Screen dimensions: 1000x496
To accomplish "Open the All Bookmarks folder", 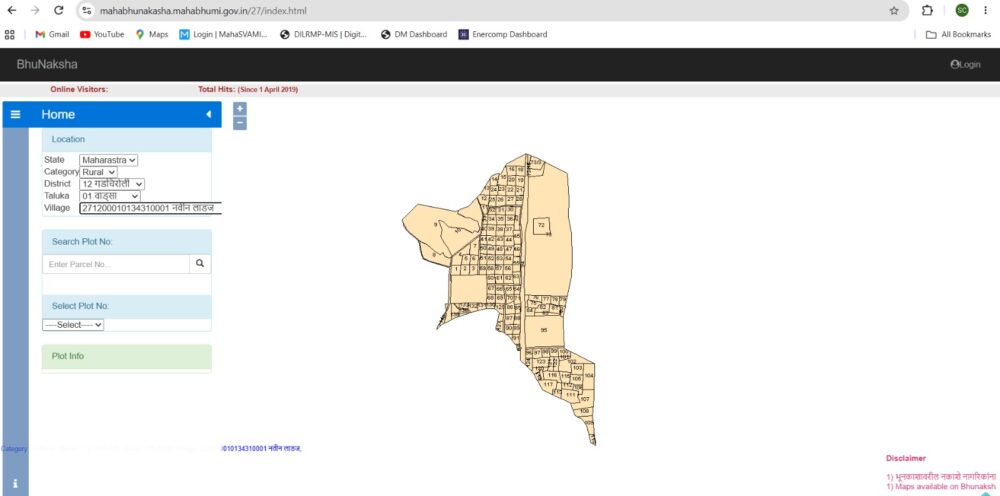I will [959, 34].
